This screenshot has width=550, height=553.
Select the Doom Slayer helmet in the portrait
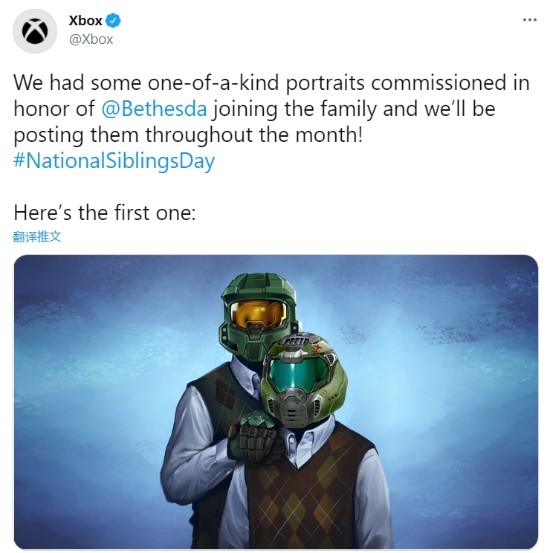(x=303, y=380)
